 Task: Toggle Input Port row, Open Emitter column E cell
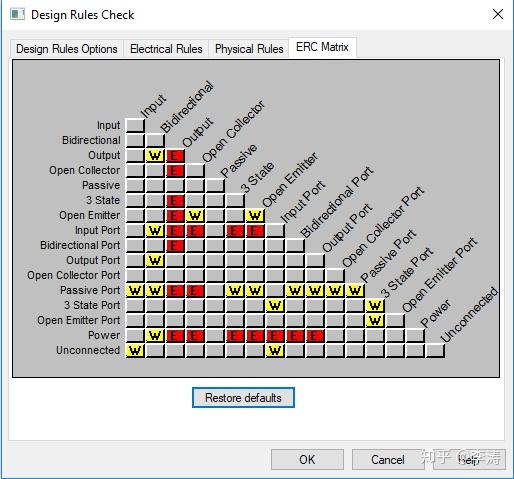(255, 231)
